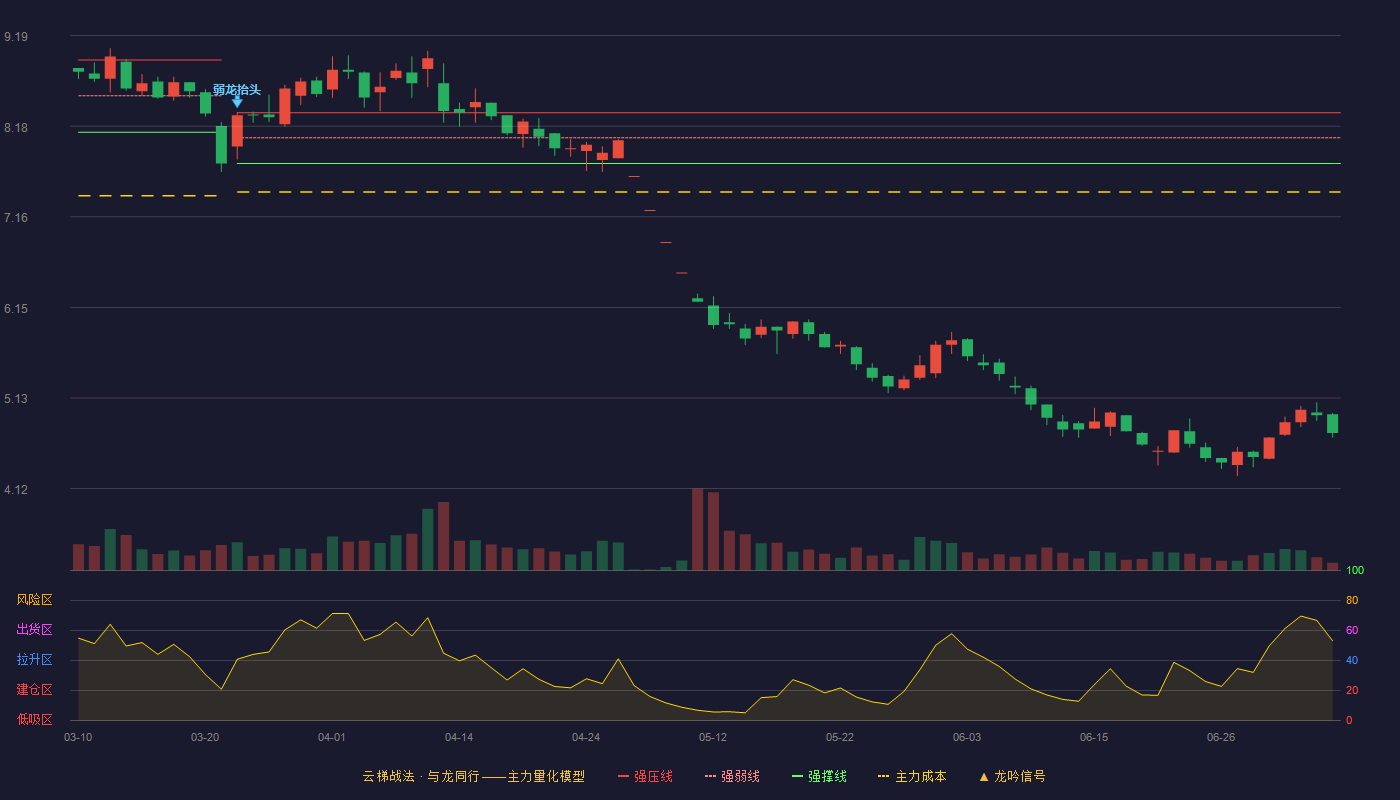Click the 低吸区 zone label

tap(34, 719)
